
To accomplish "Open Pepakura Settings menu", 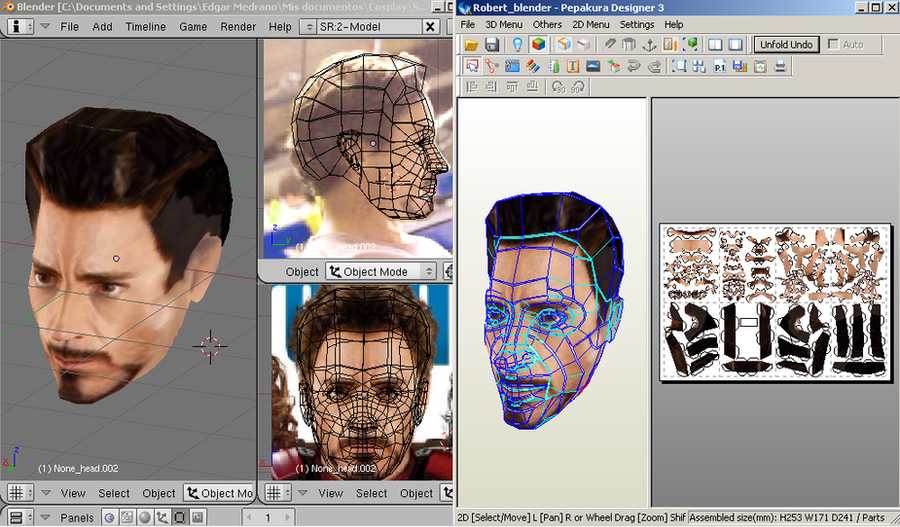I will 637,25.
